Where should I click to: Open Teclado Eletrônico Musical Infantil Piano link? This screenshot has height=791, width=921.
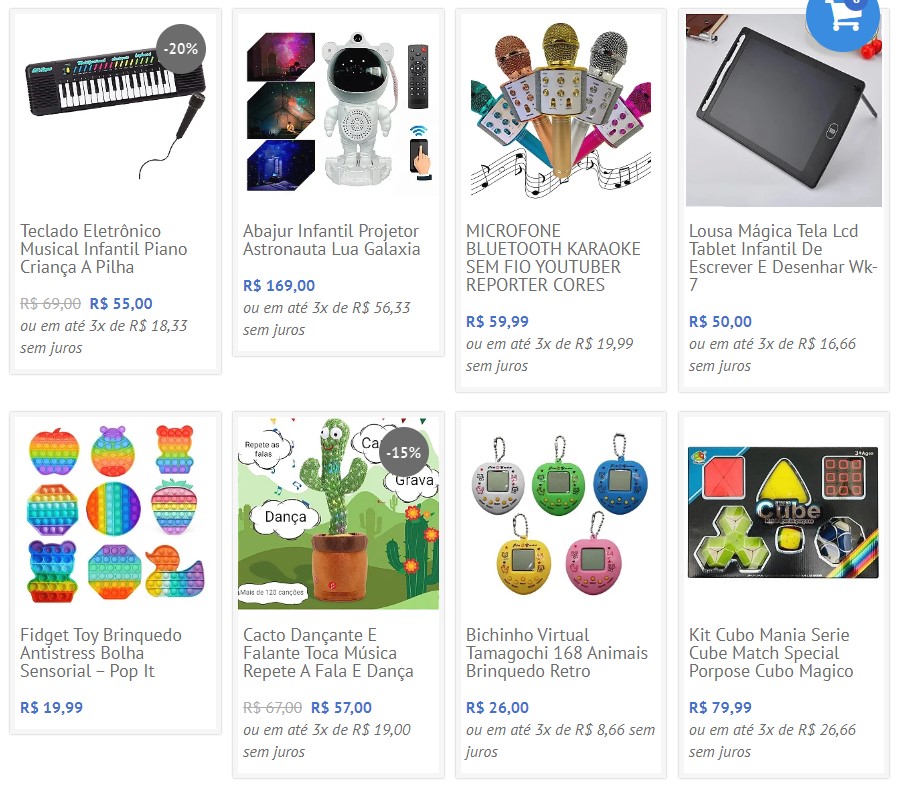tap(104, 249)
